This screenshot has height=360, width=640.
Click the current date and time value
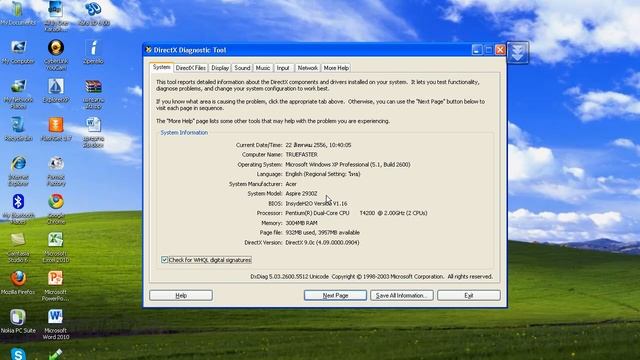click(x=318, y=145)
